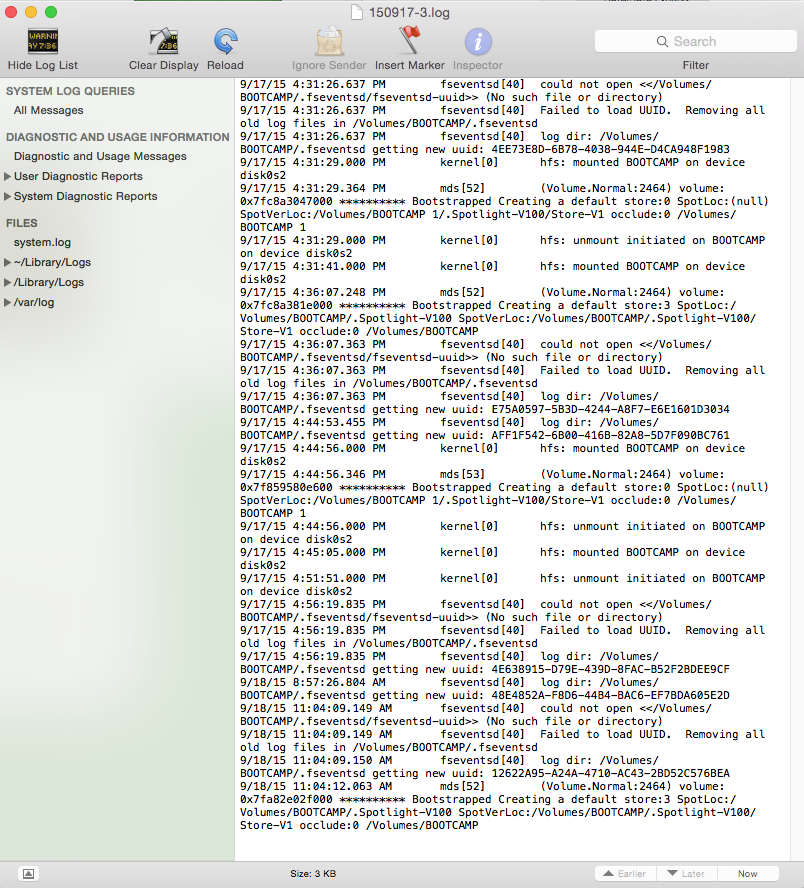
Task: Click uuid E75A0597-5B3D-4244-A8F7-E6E1601D3034
Action: (610, 409)
